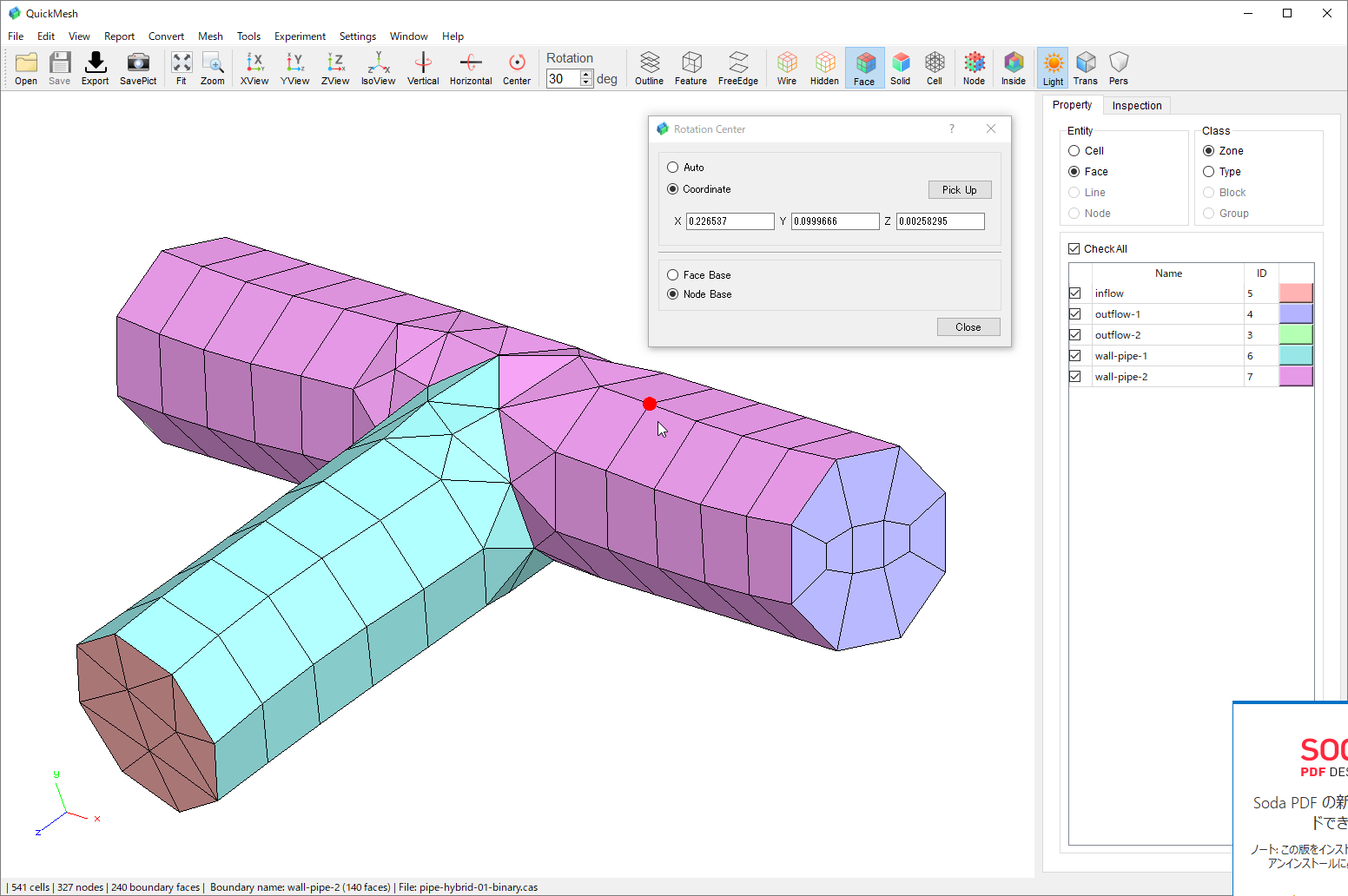Click the SavePict camera icon

coord(138,68)
